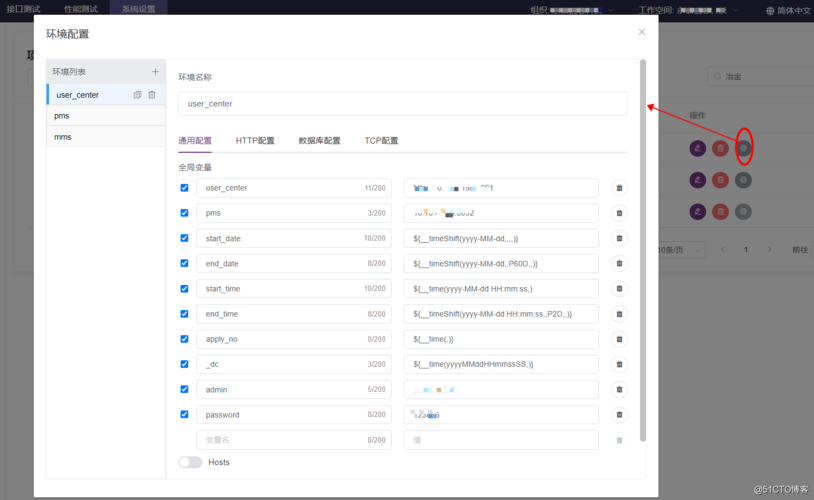The height and width of the screenshot is (500, 814).
Task: Copy the user_center environment
Action: click(x=137, y=95)
